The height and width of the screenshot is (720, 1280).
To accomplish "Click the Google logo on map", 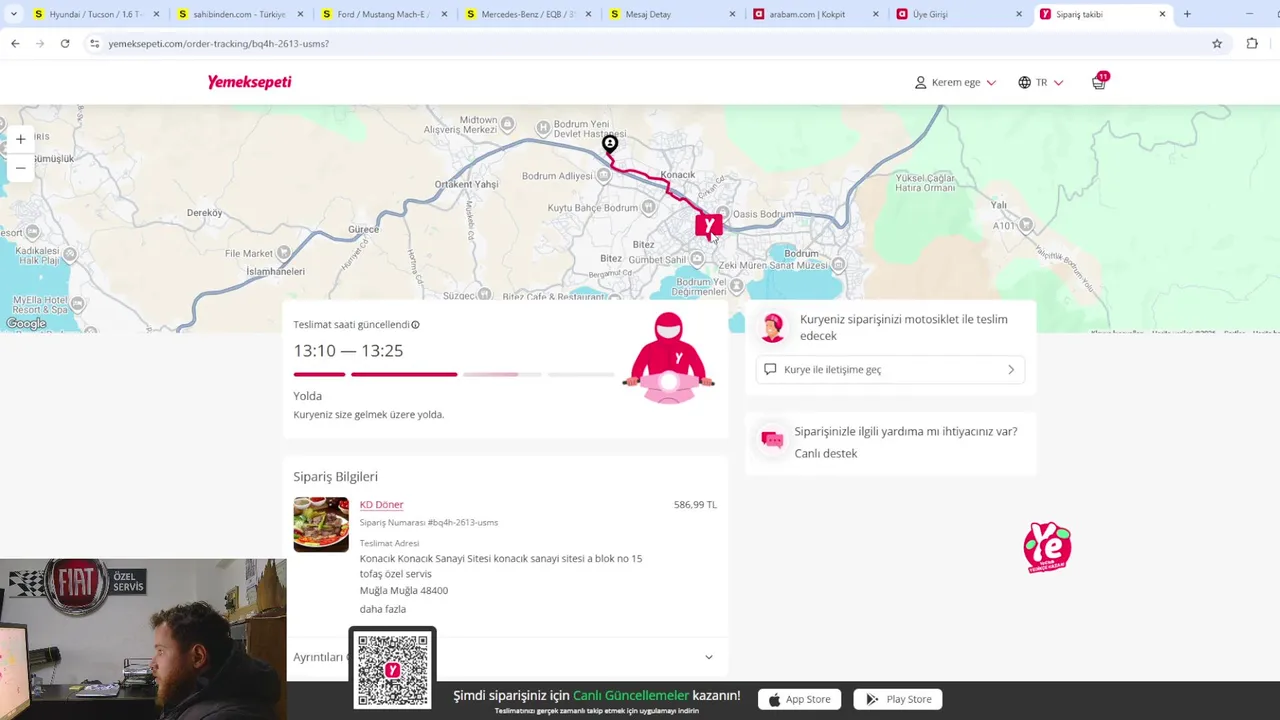I will coord(26,324).
